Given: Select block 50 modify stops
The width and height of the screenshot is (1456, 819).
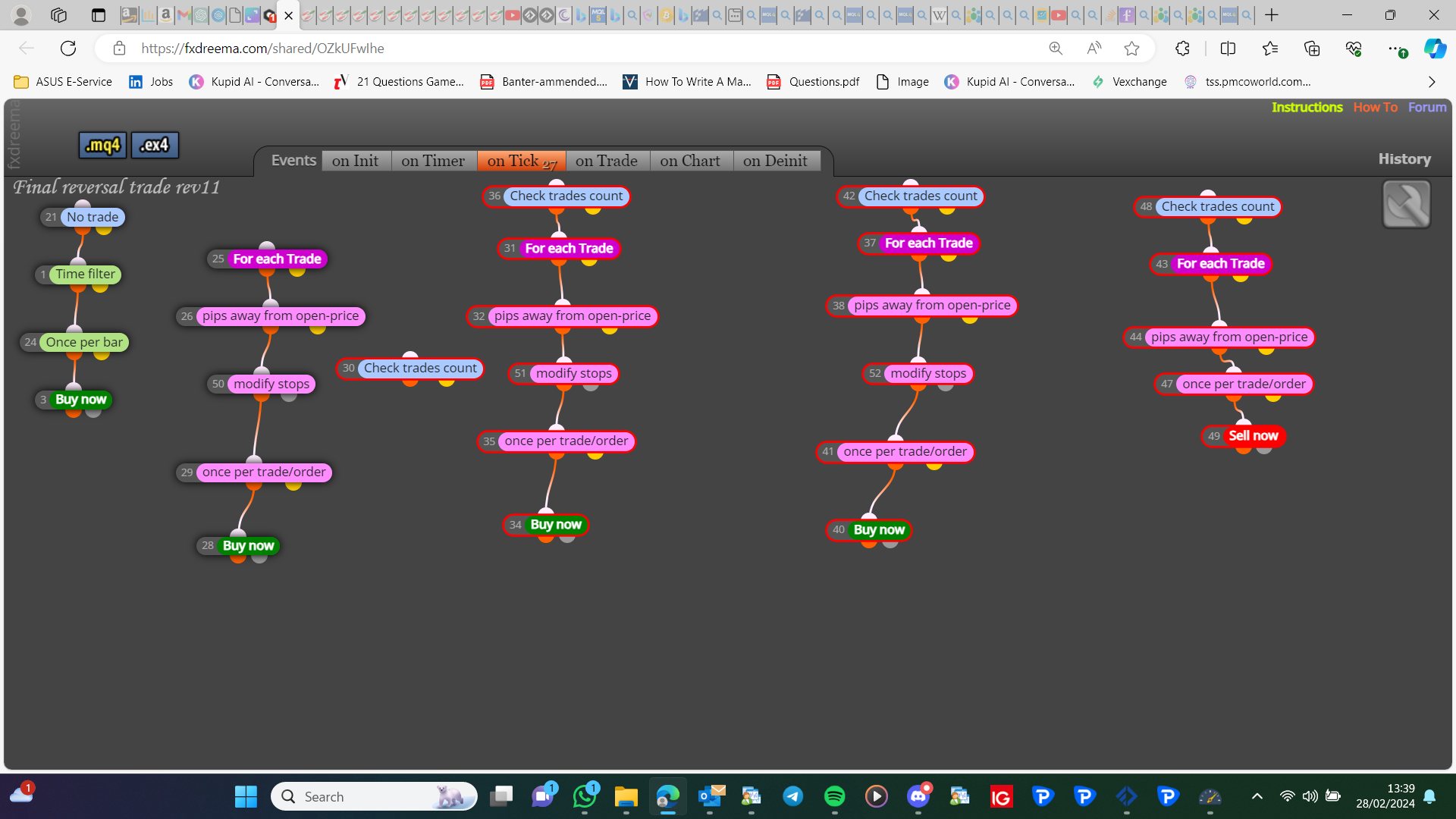Looking at the screenshot, I should (x=262, y=384).
